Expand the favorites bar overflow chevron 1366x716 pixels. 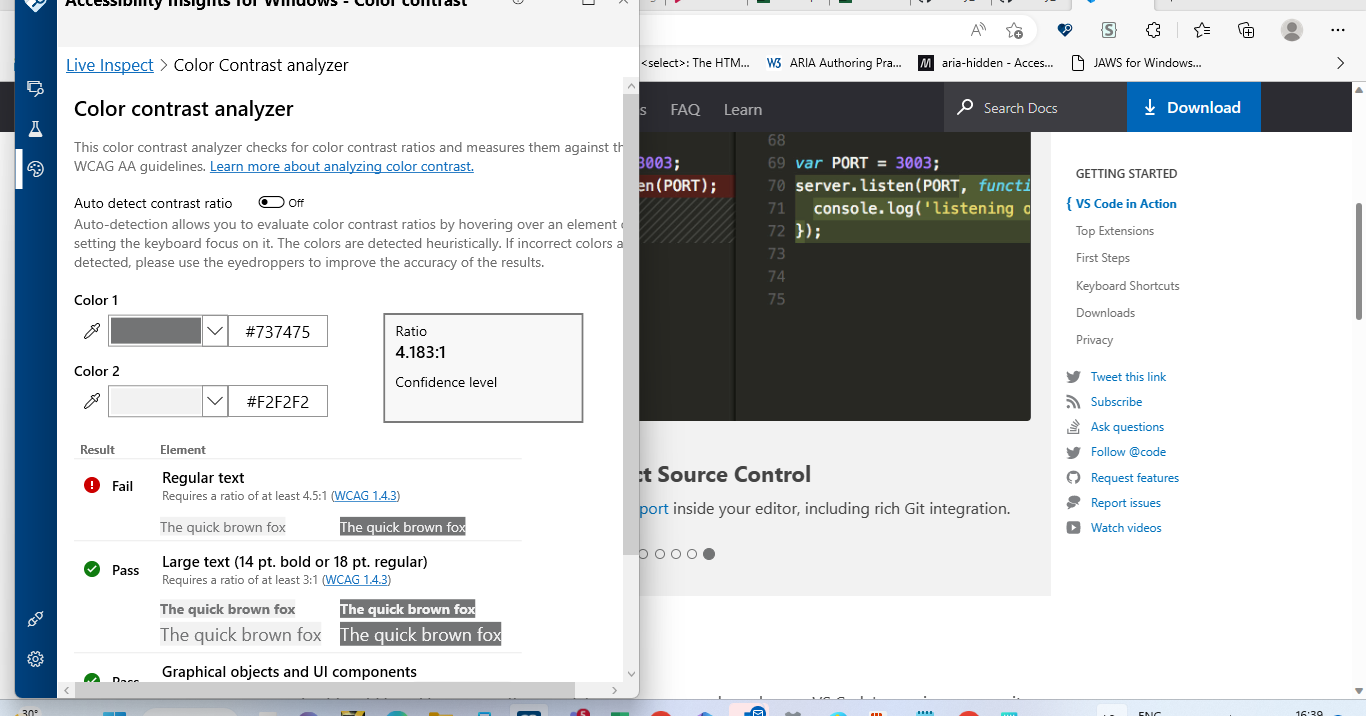point(1341,62)
